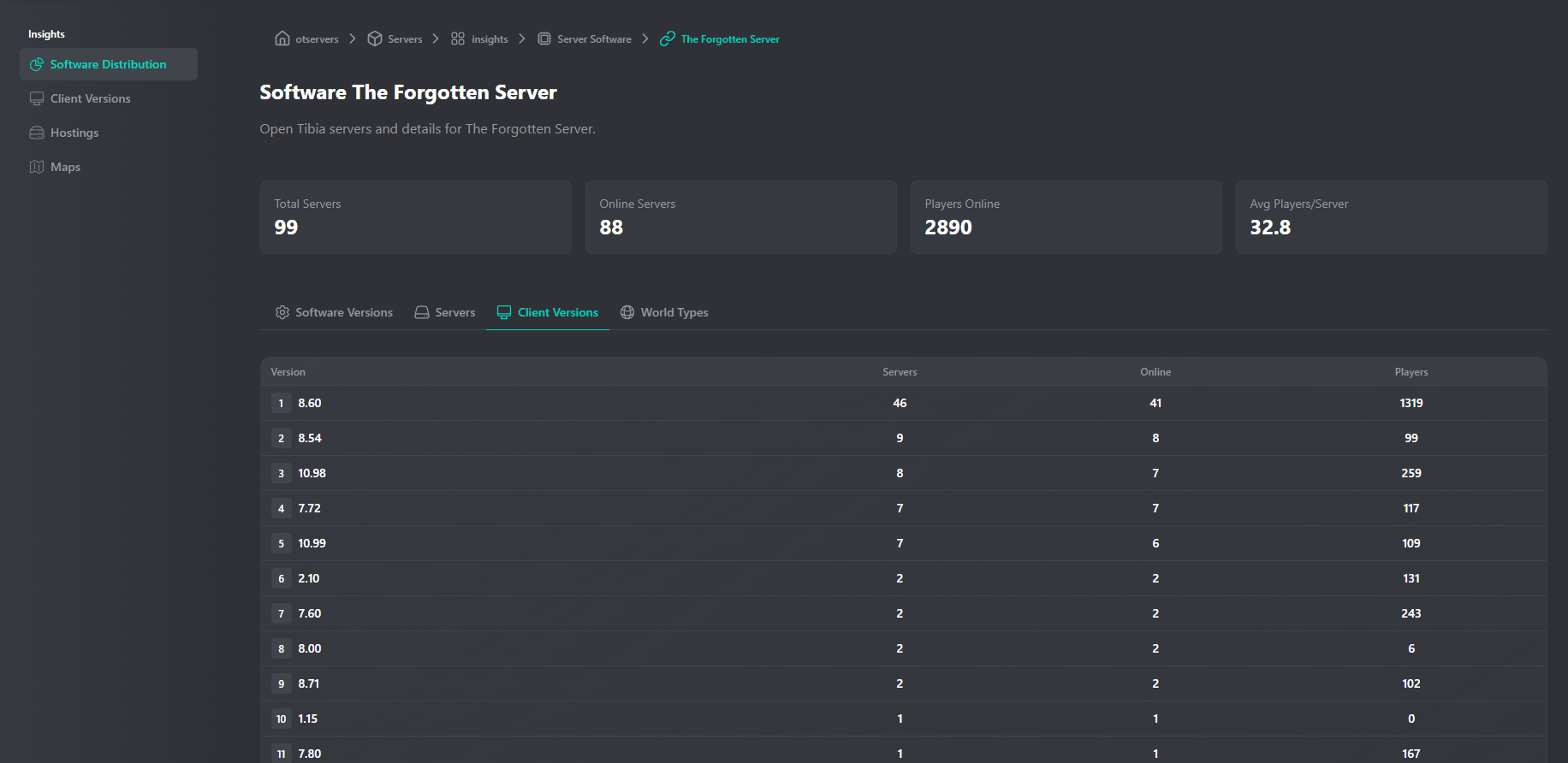This screenshot has height=763, width=1568.
Task: Switch to the World Types tab
Action: [664, 312]
